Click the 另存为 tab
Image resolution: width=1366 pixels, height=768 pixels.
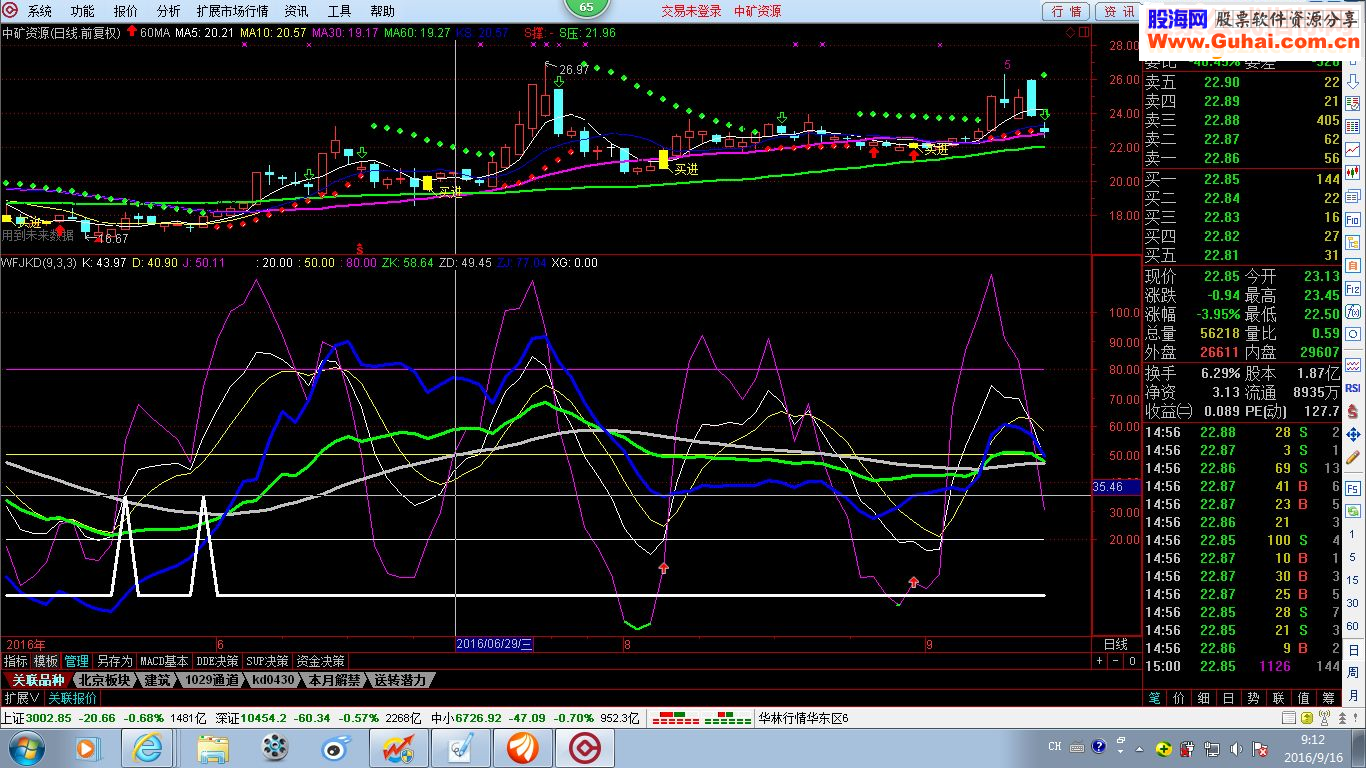114,661
